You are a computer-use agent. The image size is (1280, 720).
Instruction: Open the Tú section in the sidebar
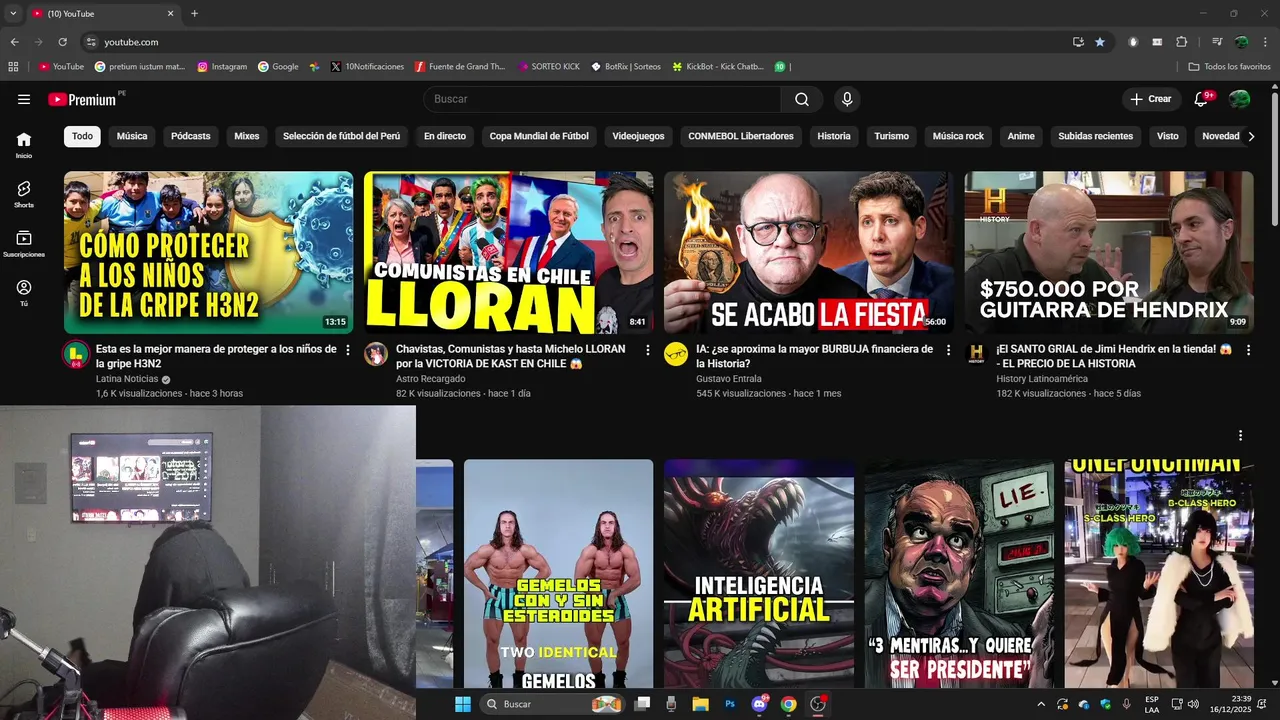coord(24,293)
